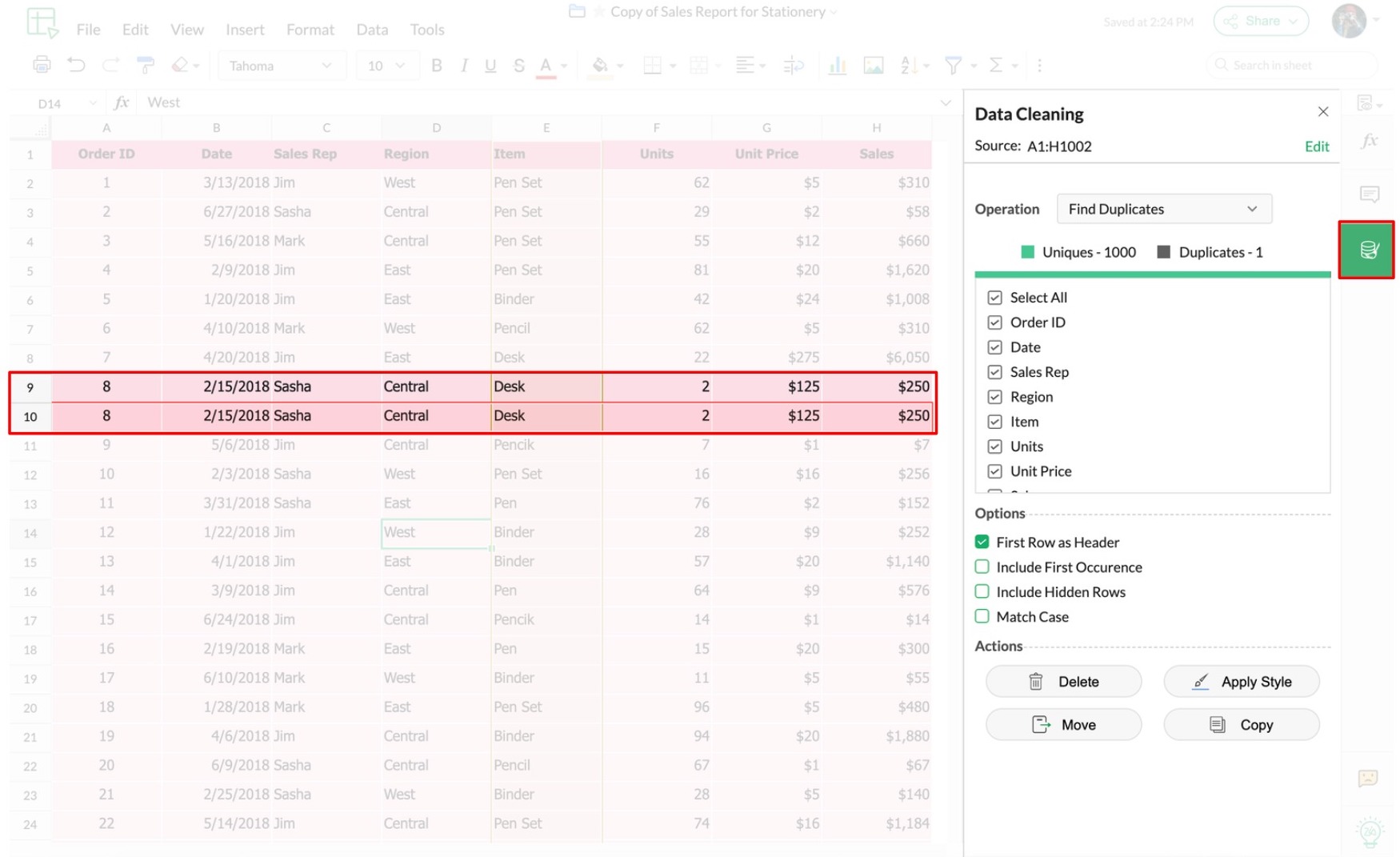Image resolution: width=1400 pixels, height=857 pixels.
Task: Click the strikethrough icon
Action: click(519, 66)
